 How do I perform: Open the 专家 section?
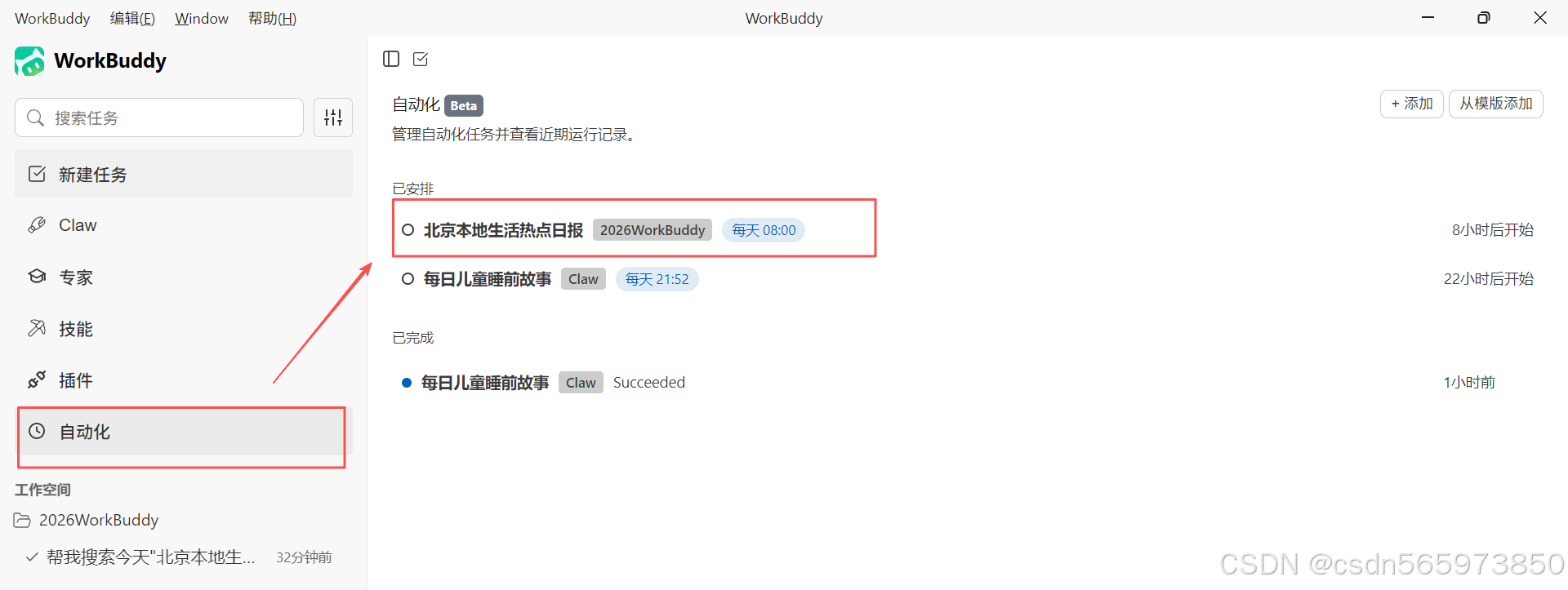click(x=184, y=277)
